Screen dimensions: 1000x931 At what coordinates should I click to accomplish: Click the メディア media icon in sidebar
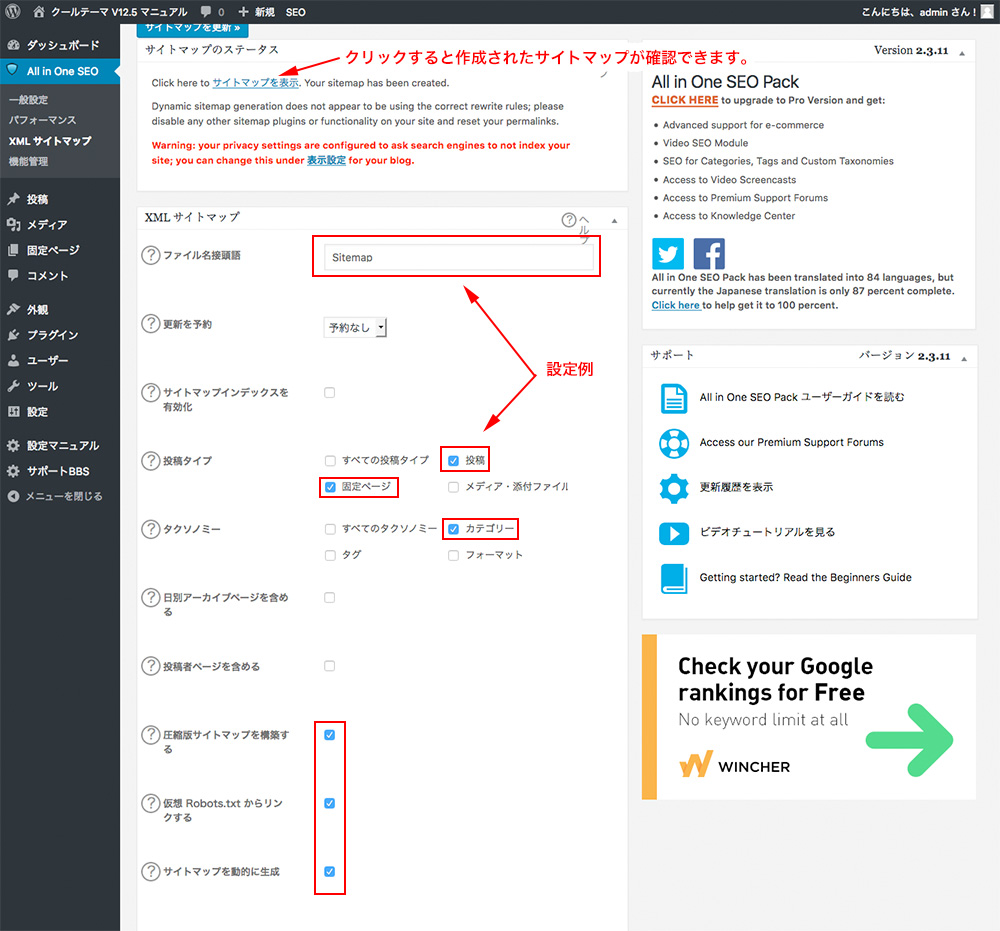pyautogui.click(x=13, y=224)
